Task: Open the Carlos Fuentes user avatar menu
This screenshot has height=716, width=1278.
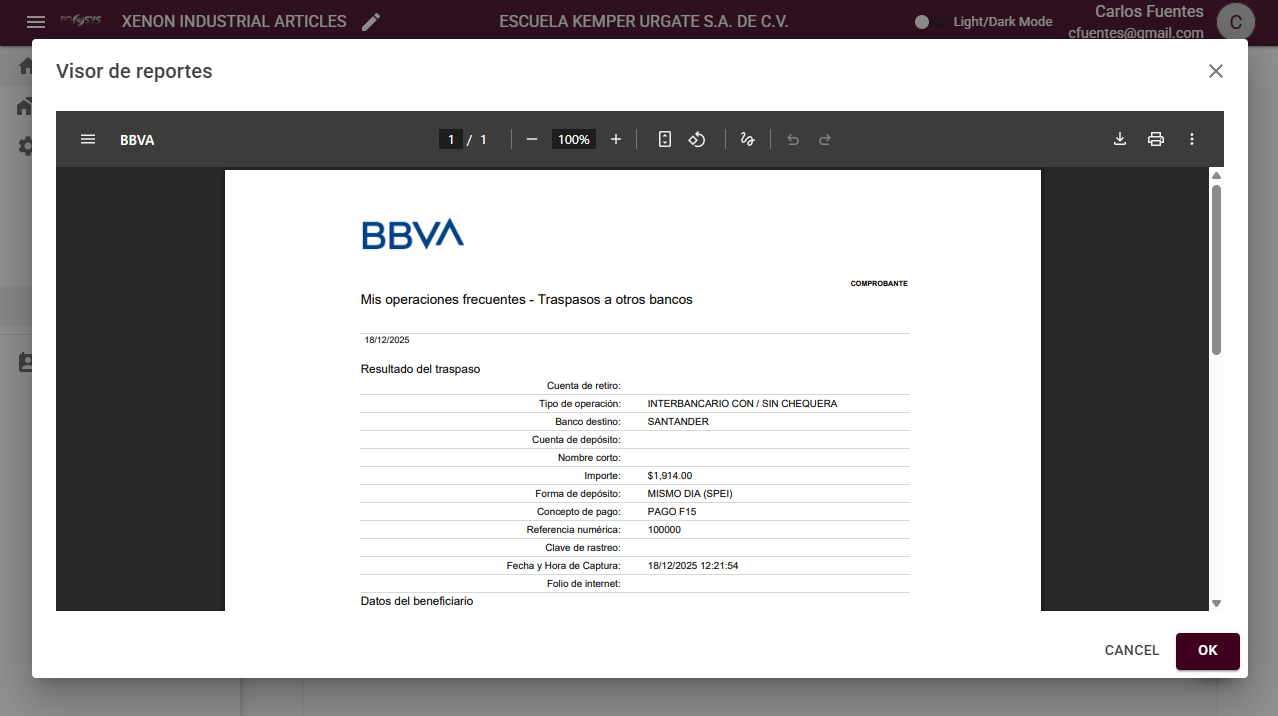Action: coord(1236,22)
